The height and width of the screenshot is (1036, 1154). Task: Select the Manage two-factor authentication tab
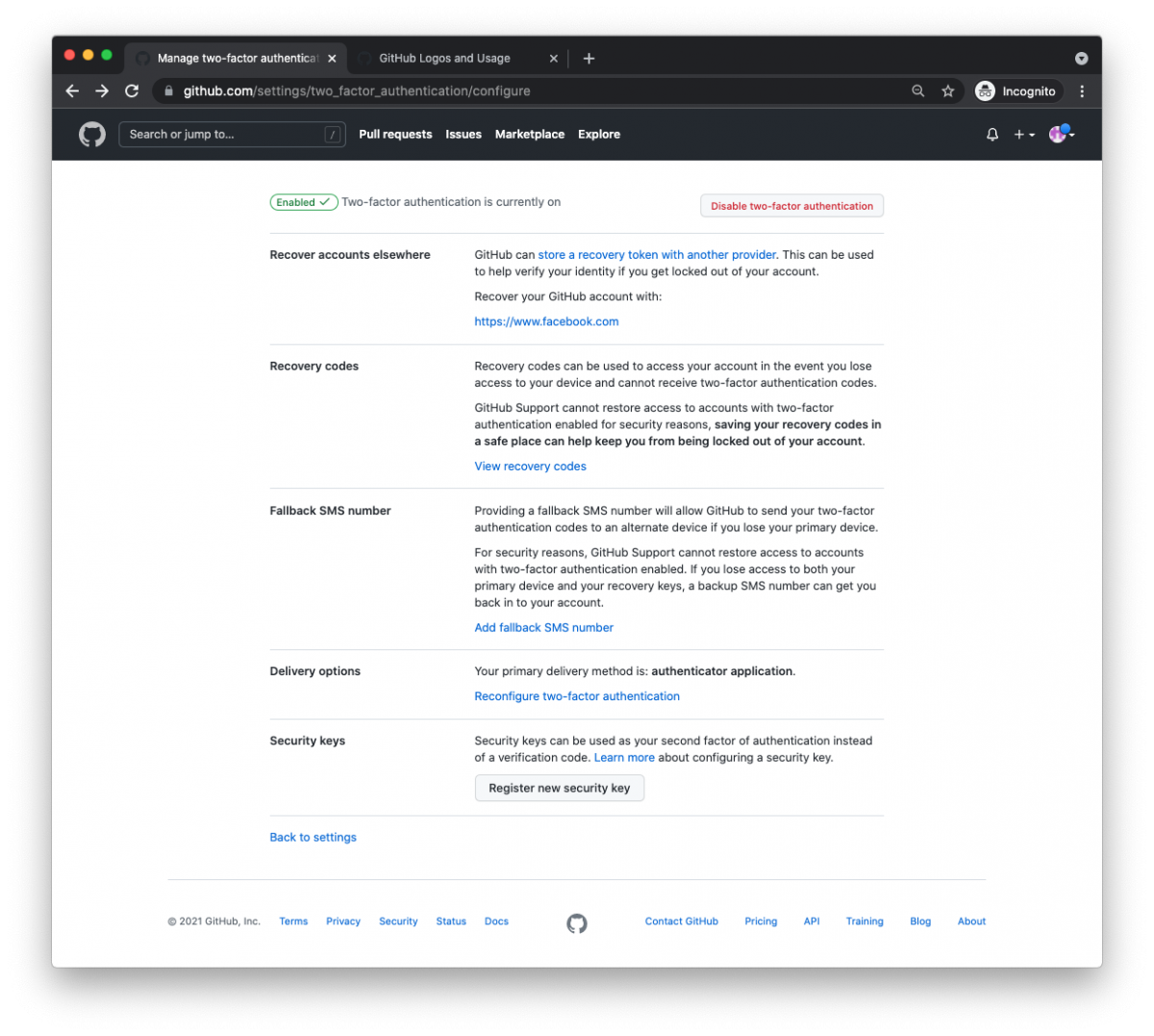237,59
